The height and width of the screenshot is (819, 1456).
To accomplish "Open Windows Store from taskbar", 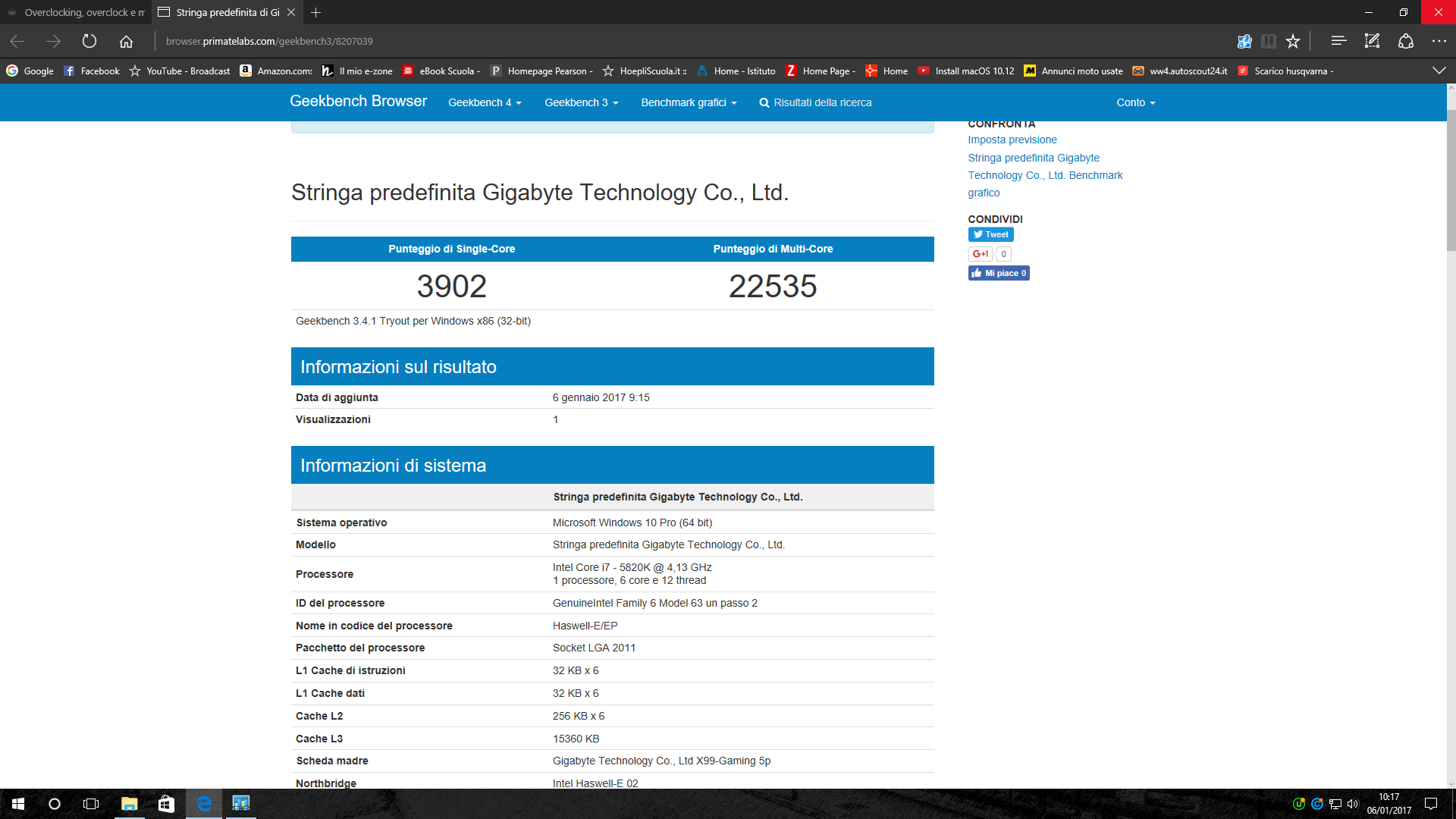I will click(166, 804).
